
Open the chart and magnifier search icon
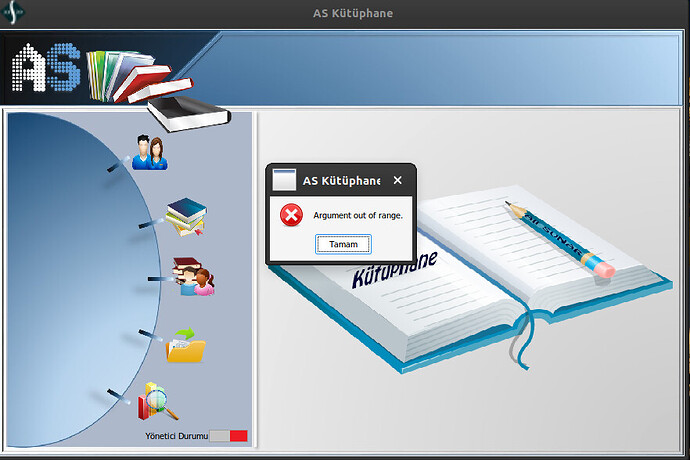coord(158,401)
